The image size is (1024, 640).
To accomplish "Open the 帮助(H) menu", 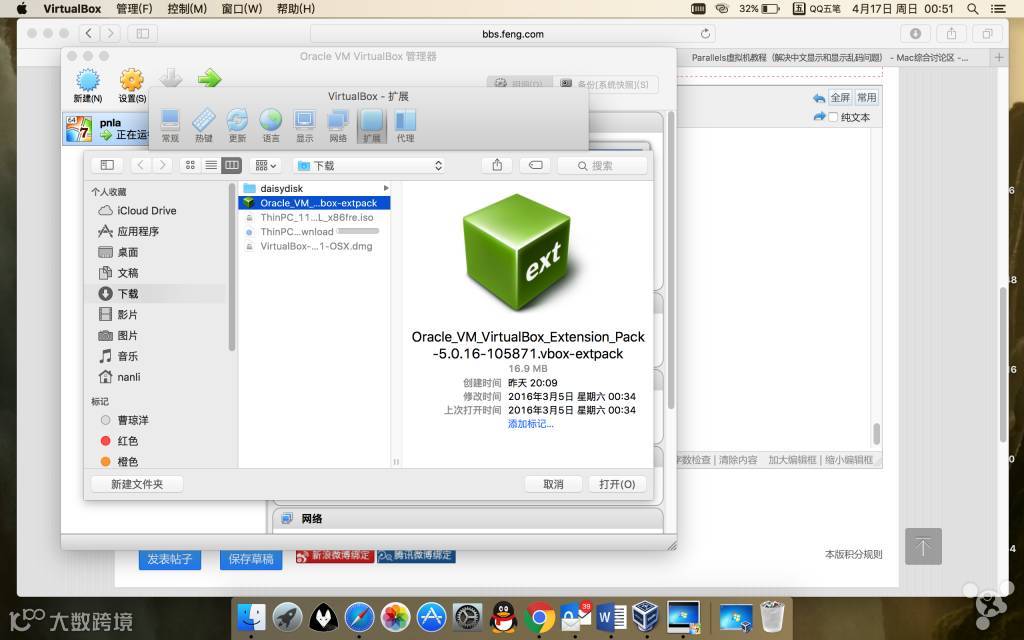I will (296, 8).
